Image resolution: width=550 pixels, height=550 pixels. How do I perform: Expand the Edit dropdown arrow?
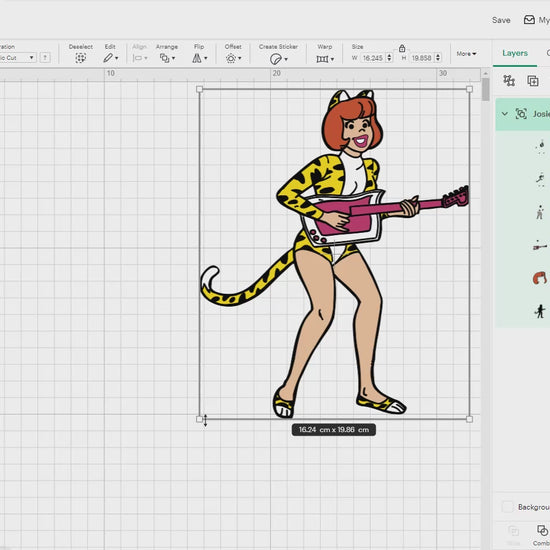click(x=116, y=58)
